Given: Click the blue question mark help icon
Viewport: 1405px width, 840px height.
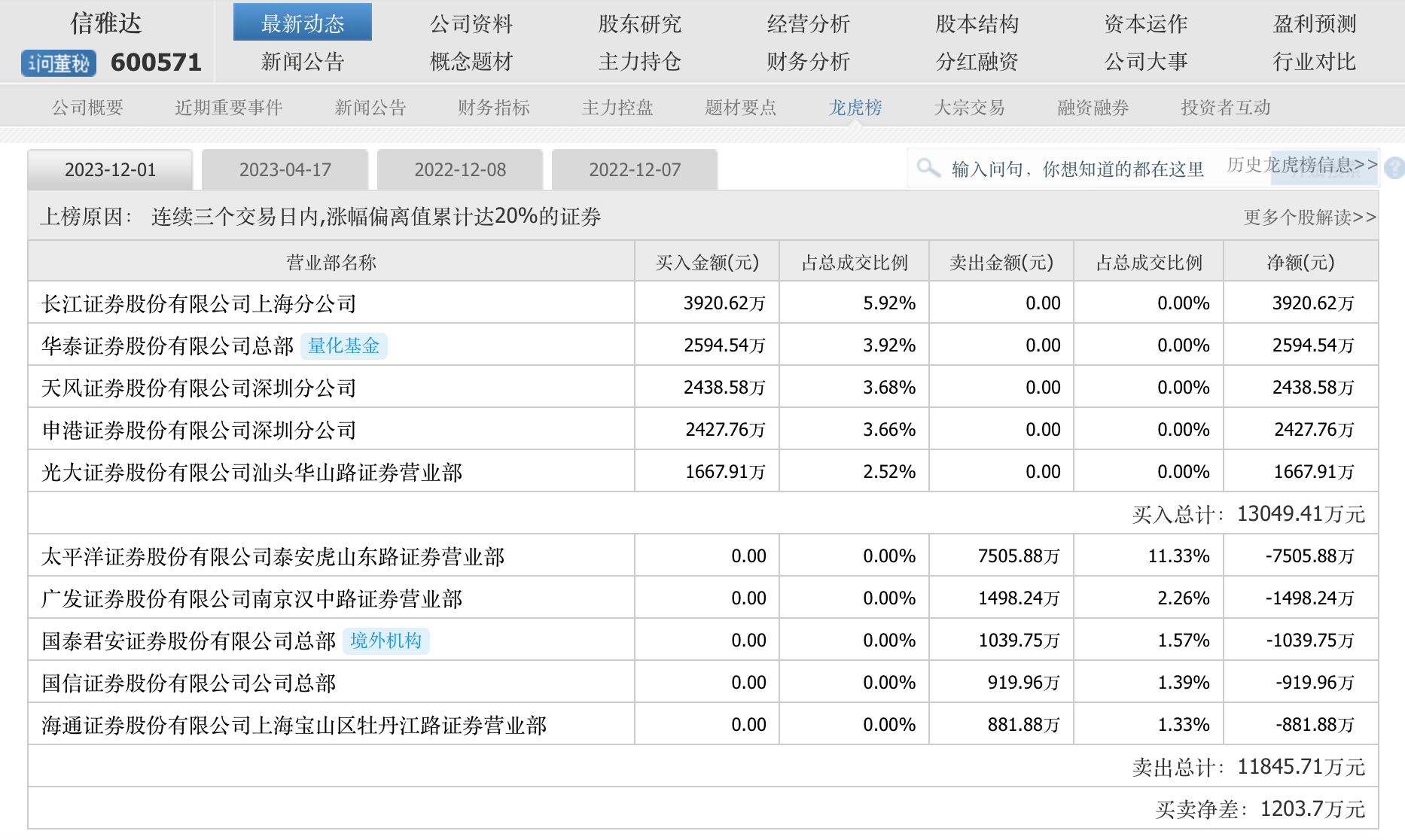Looking at the screenshot, I should tap(1394, 168).
